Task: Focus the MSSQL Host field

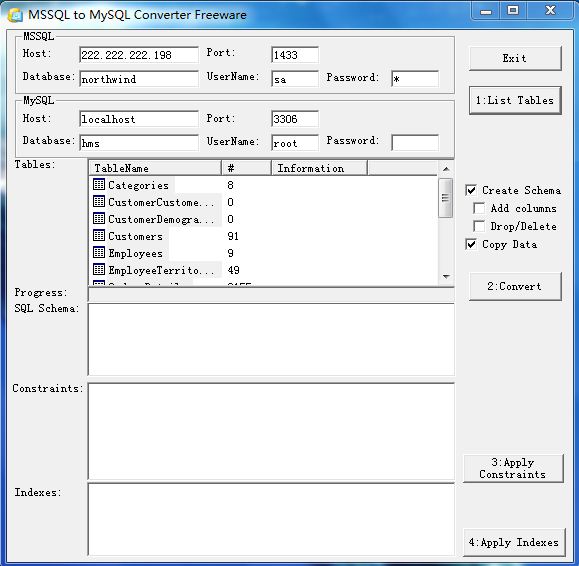Action: [139, 55]
